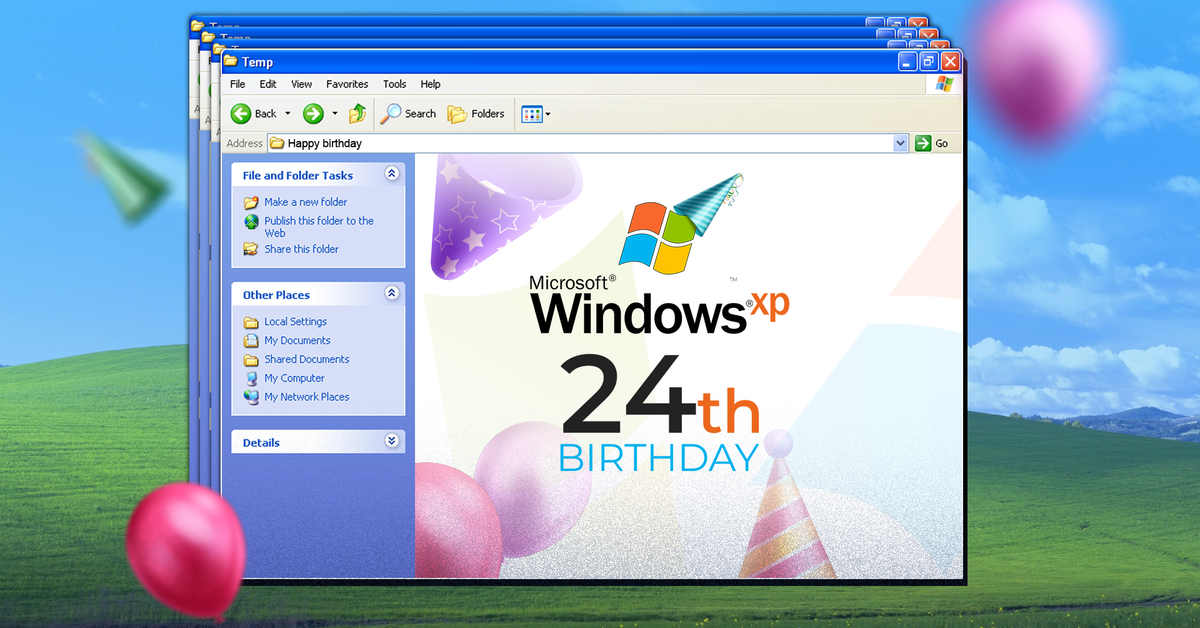1200x628 pixels.
Task: Collapse the Other Places section
Action: [391, 293]
